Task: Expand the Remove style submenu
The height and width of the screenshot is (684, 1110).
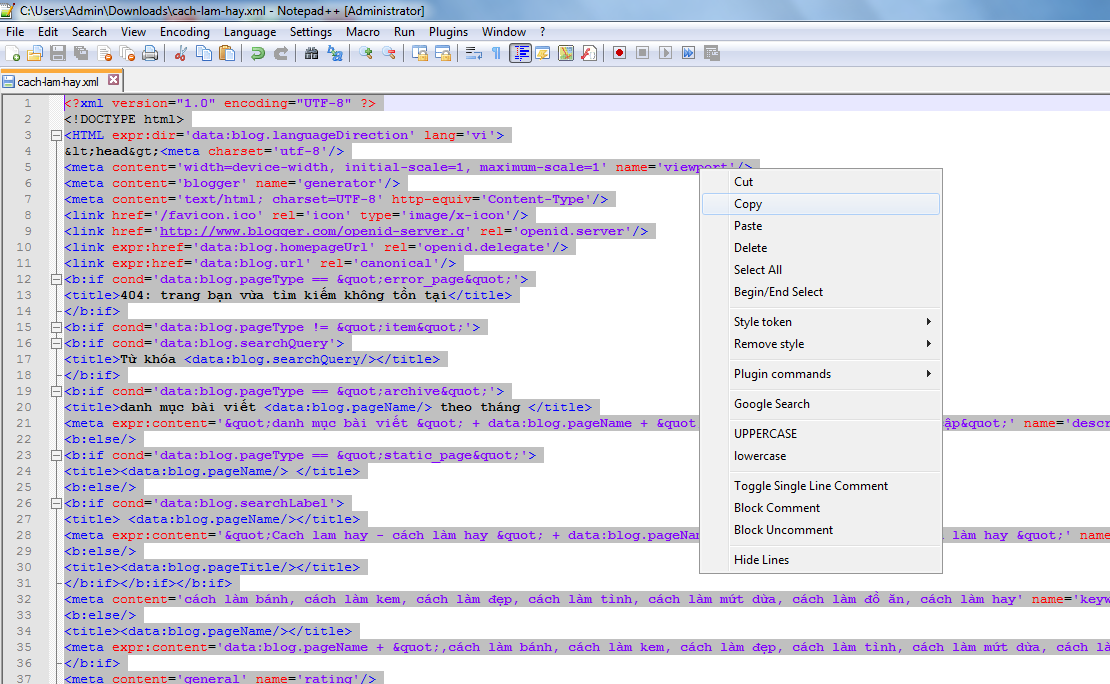Action: tap(821, 344)
